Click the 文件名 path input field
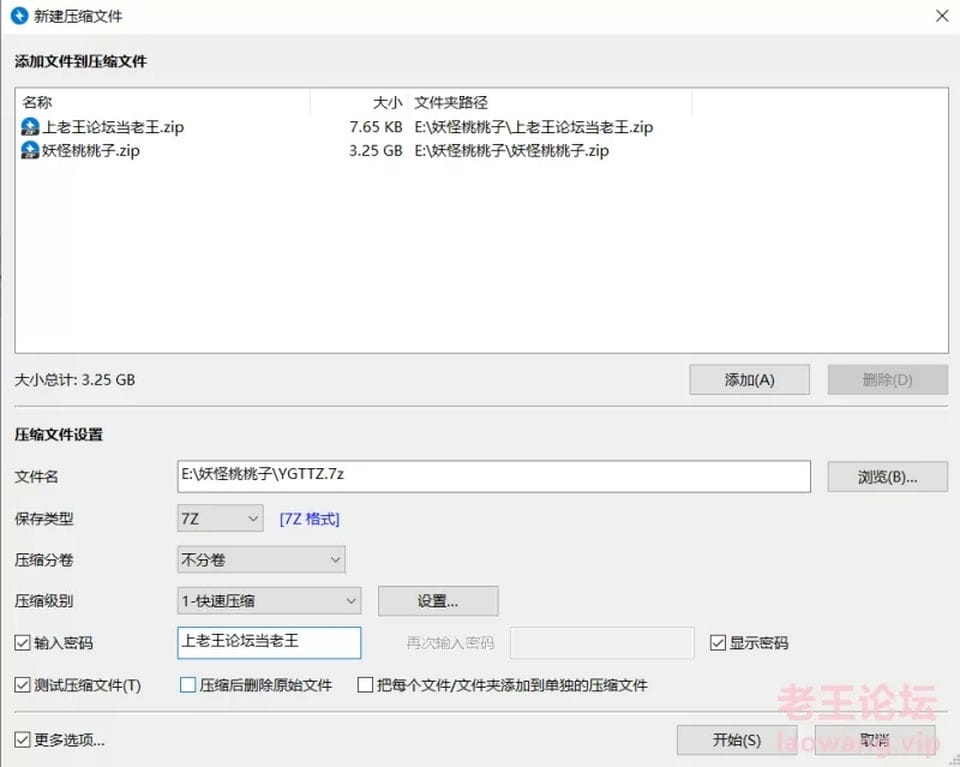 point(494,476)
